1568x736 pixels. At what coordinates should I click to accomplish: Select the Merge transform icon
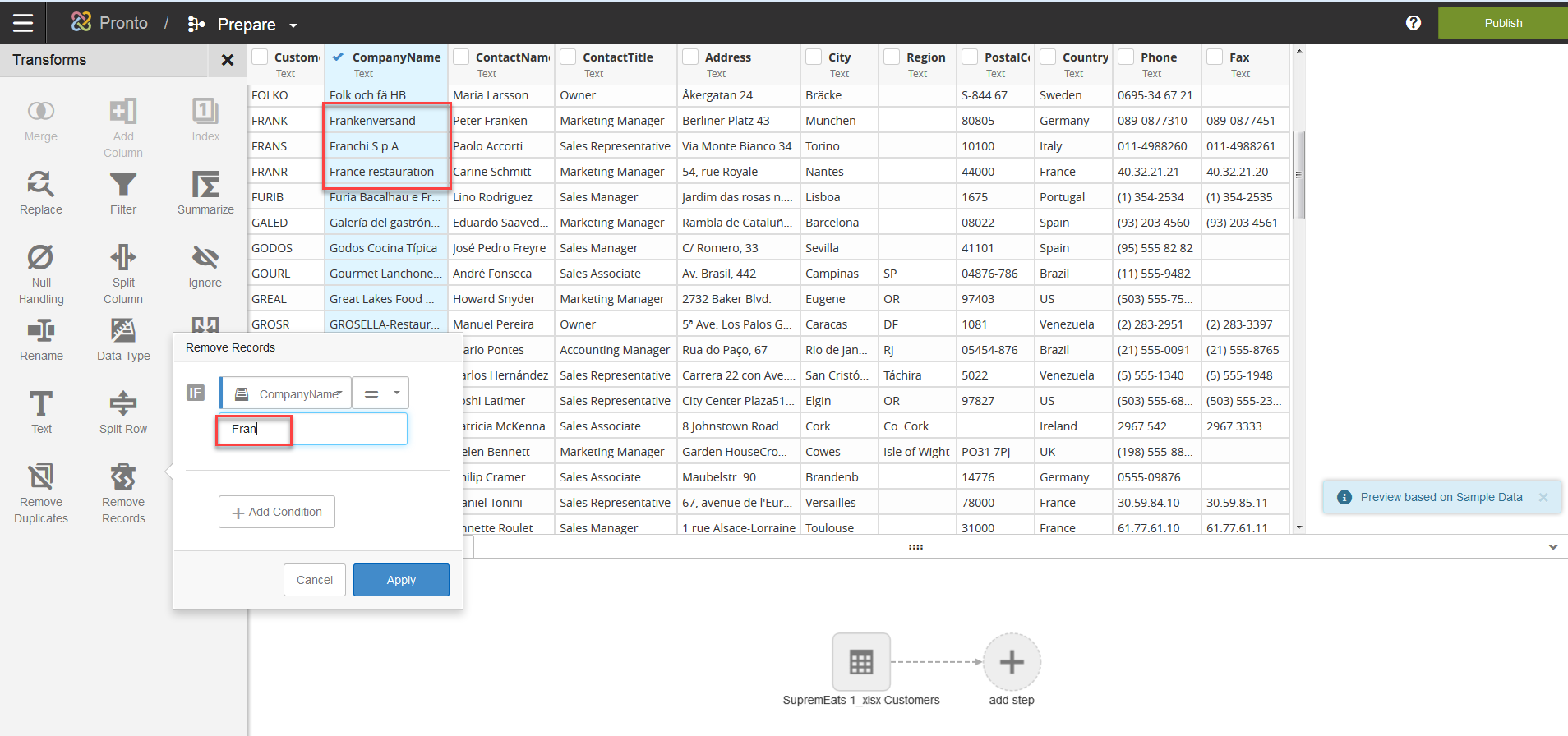coord(41,112)
